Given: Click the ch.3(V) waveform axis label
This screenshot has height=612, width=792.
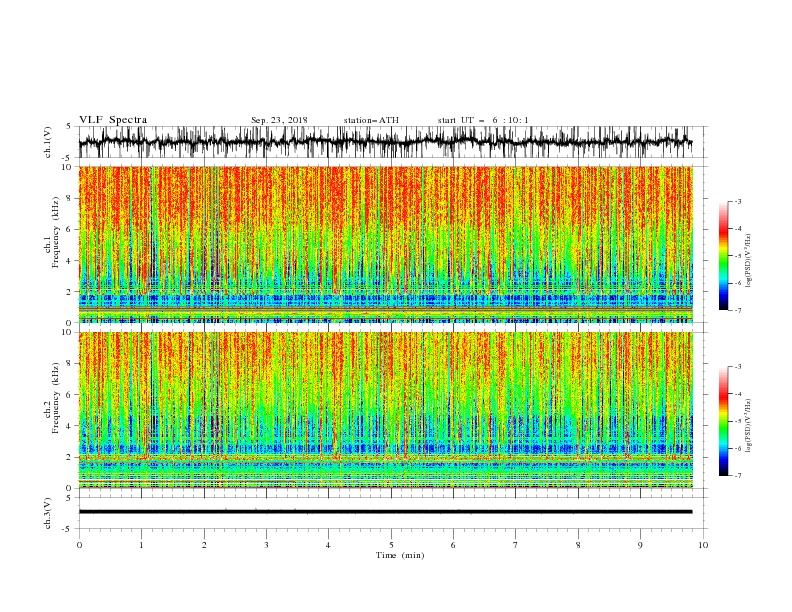Looking at the screenshot, I should [x=48, y=513].
